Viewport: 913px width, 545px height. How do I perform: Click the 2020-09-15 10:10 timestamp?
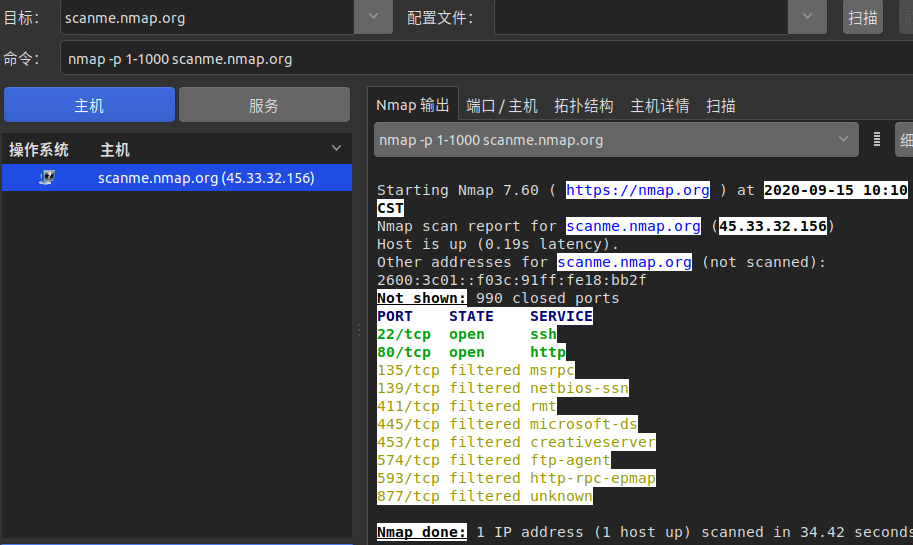point(836,190)
